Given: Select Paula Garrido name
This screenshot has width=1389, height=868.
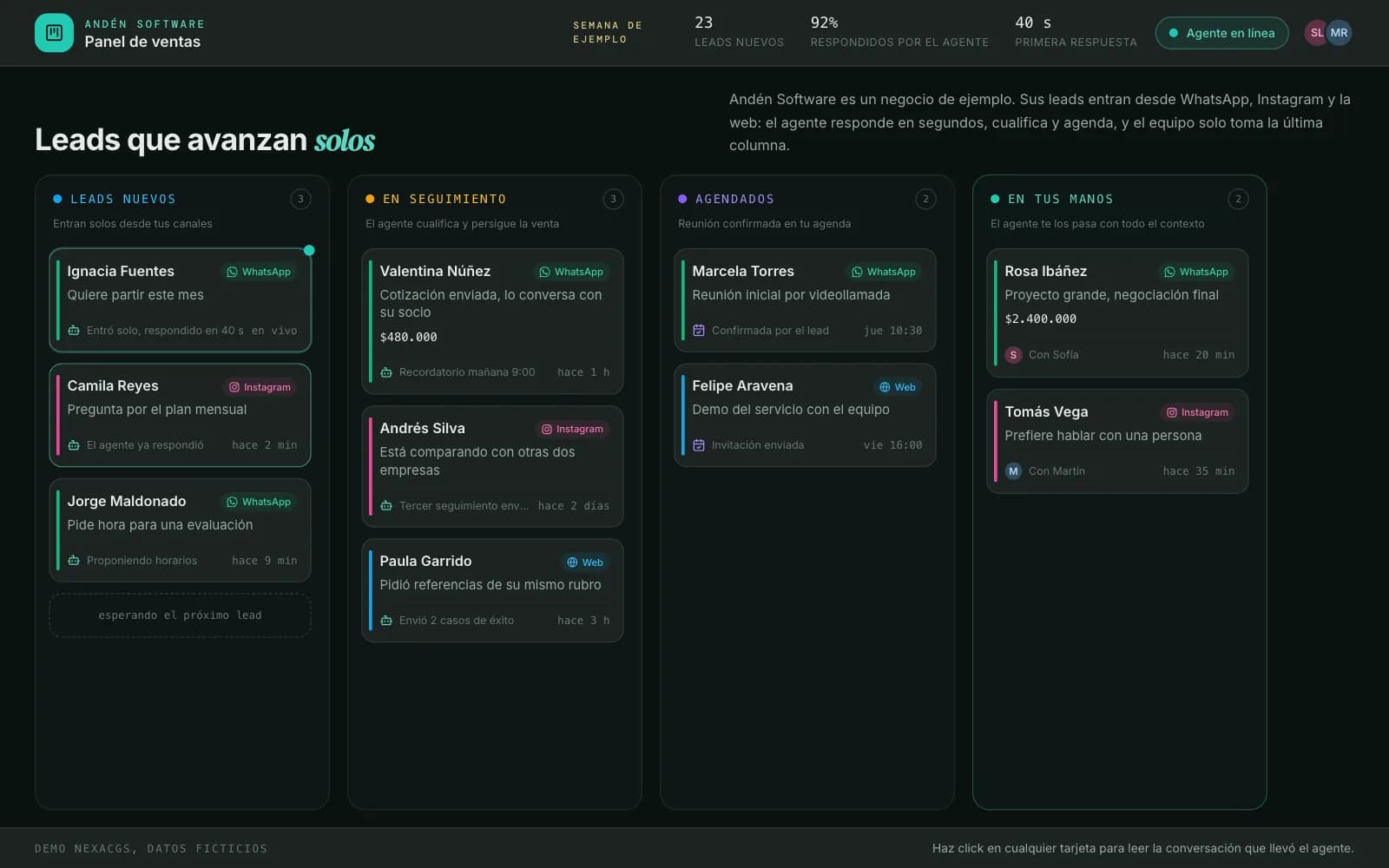Looking at the screenshot, I should (425, 561).
